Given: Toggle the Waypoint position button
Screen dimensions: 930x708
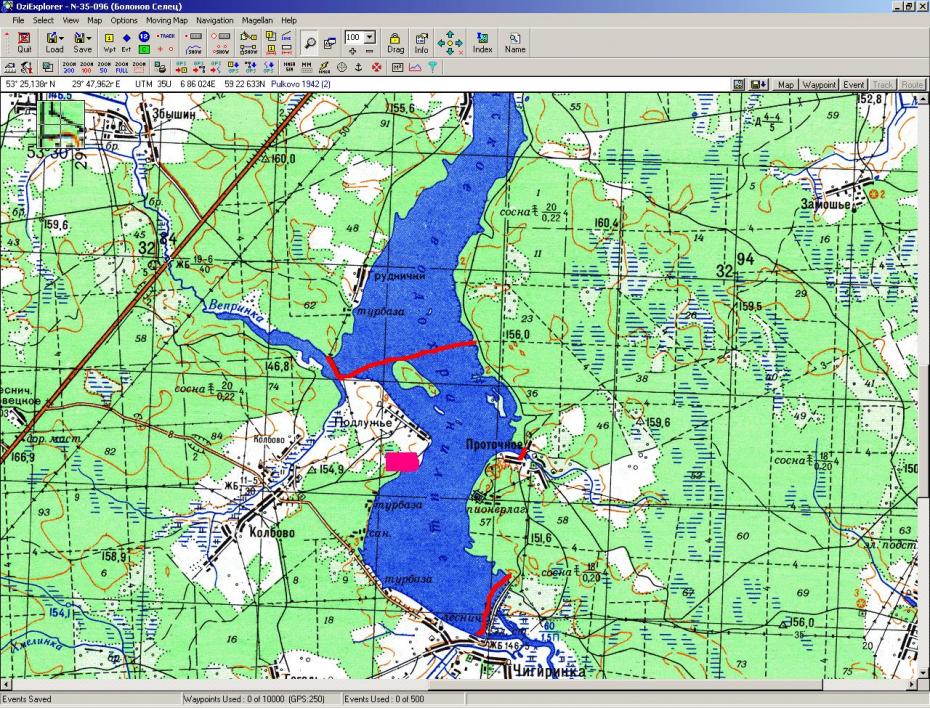Looking at the screenshot, I should click(819, 85).
